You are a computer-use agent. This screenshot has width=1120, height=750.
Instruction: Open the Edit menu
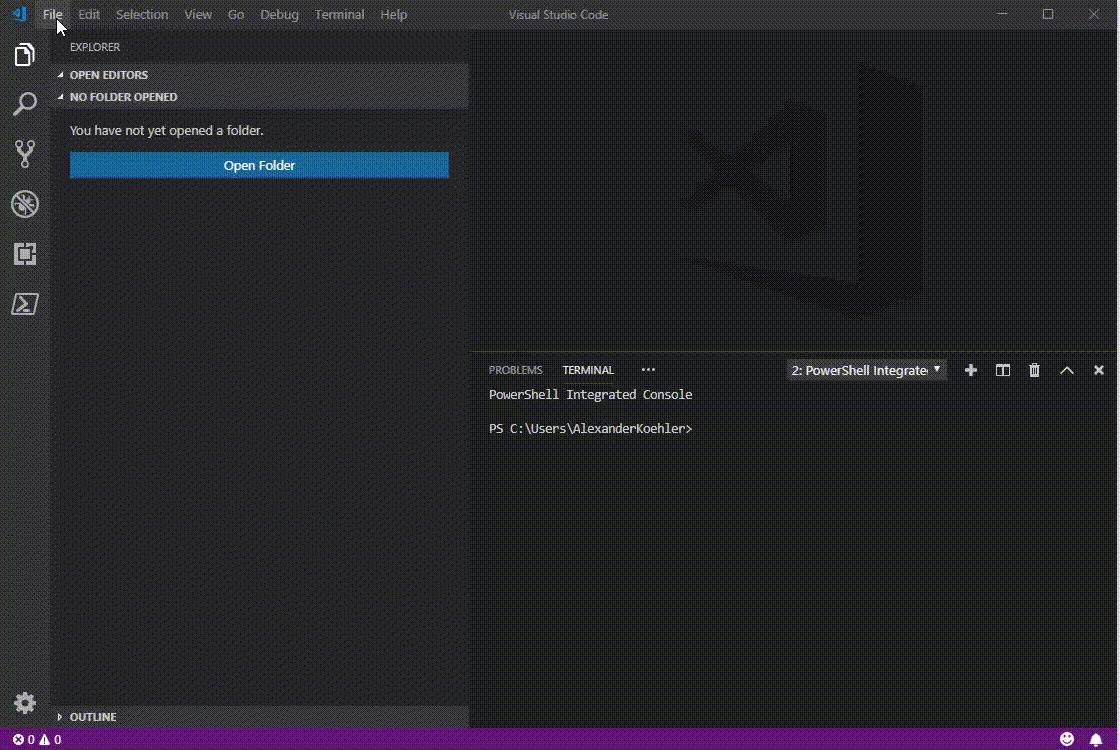(89, 14)
